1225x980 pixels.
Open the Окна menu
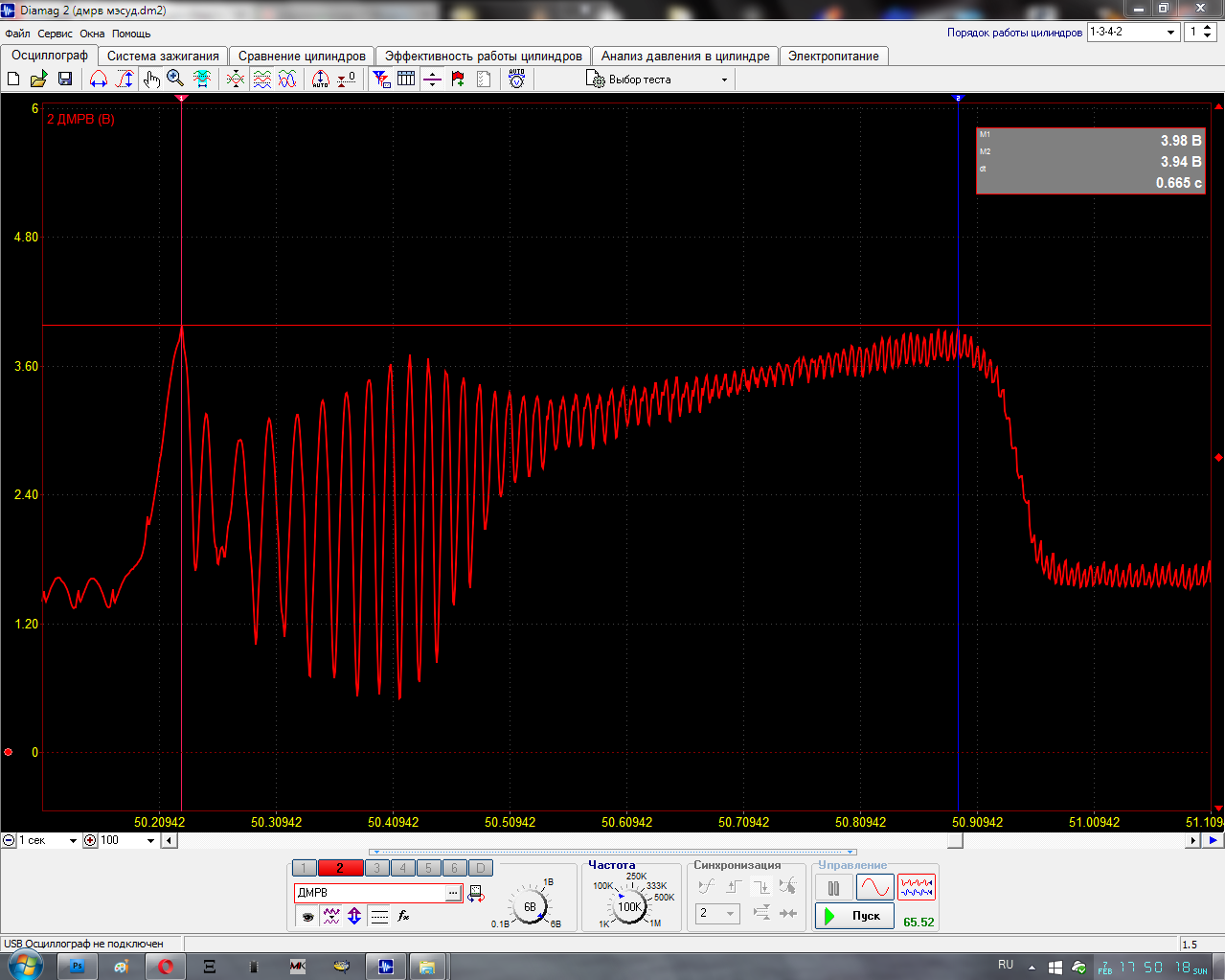(x=92, y=34)
